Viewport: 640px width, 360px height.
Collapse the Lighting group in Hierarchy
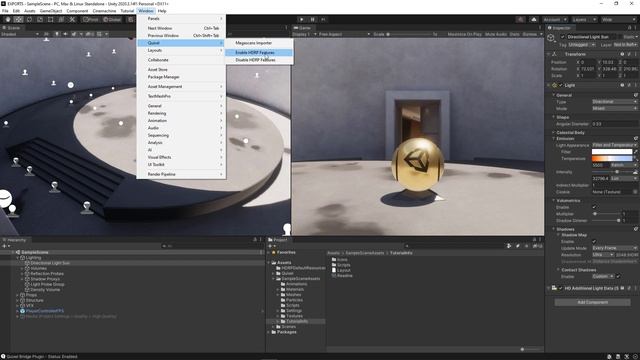coord(18,258)
